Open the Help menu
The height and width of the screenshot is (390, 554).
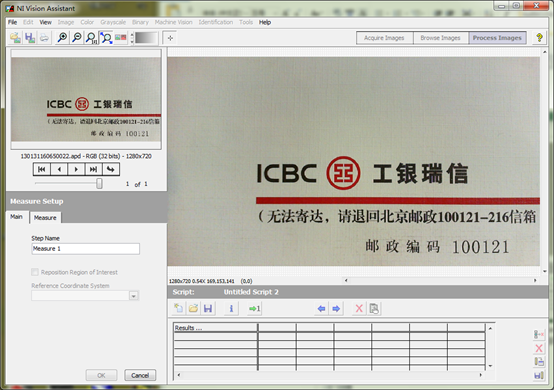265,22
